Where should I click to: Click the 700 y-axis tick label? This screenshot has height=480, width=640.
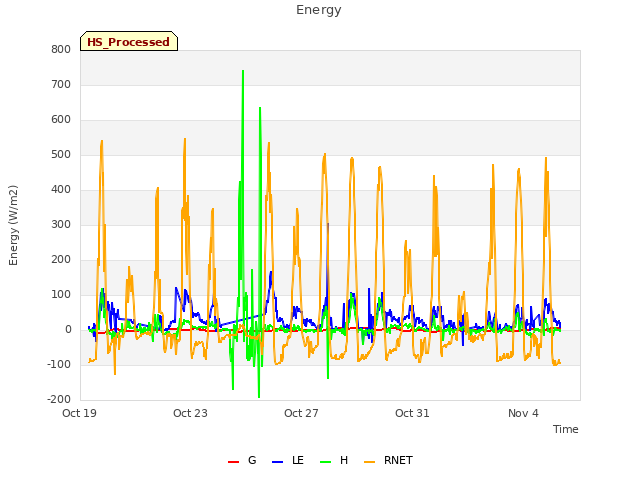pos(61,84)
